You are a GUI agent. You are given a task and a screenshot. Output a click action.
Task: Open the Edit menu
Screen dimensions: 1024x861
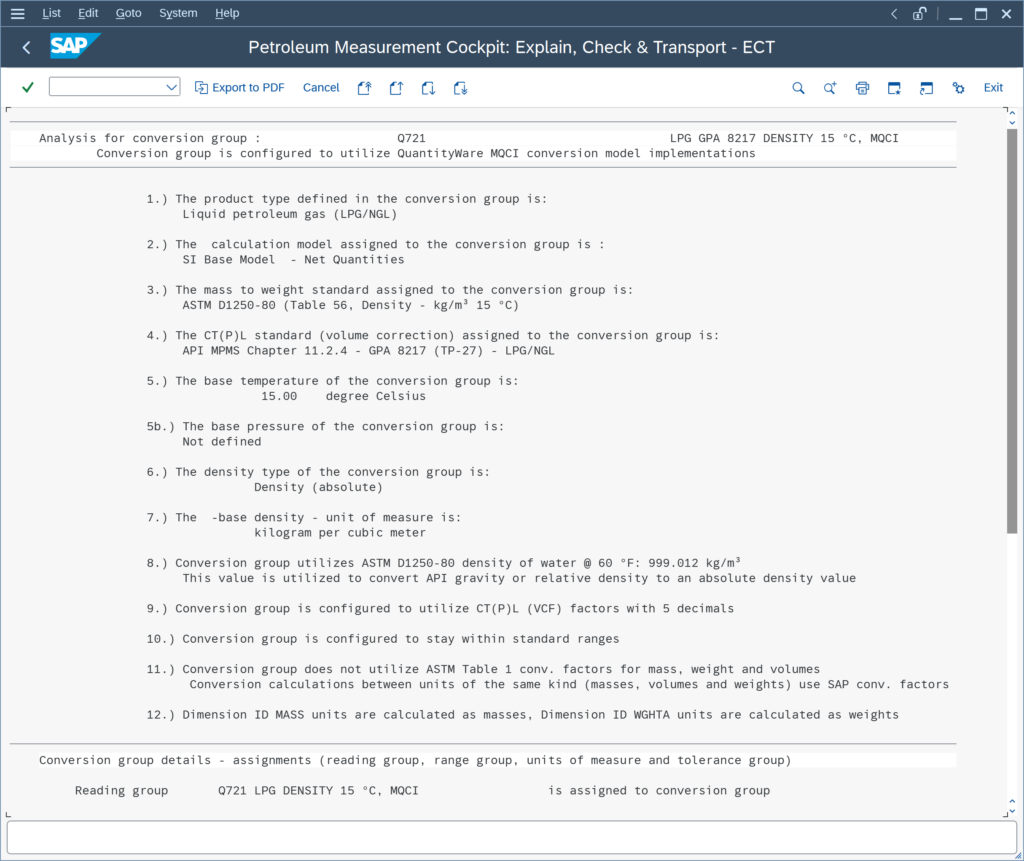click(88, 13)
